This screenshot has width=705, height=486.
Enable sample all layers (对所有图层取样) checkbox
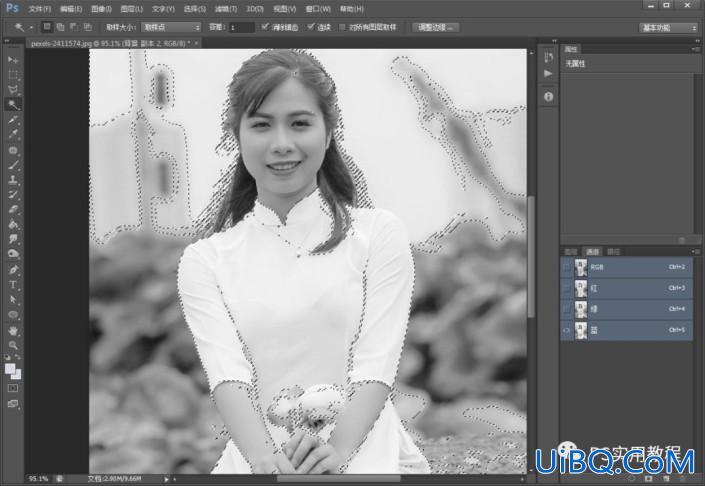pyautogui.click(x=342, y=27)
